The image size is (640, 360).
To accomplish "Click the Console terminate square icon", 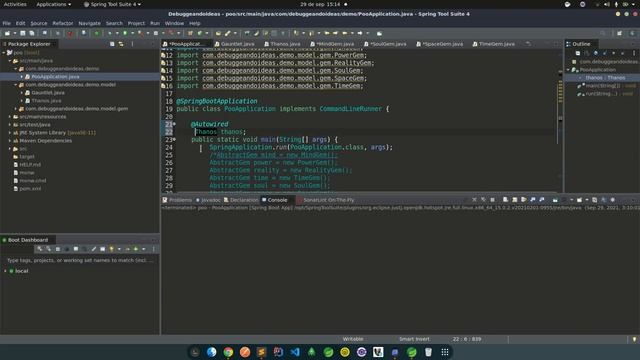I will click(493, 200).
